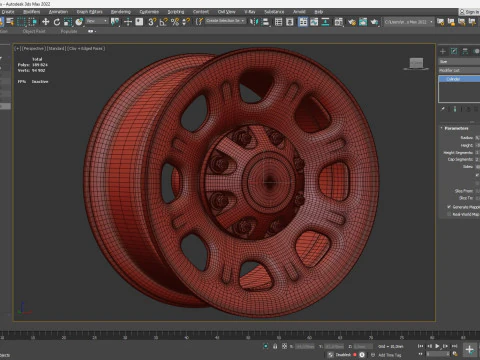The width and height of the screenshot is (480, 360).
Task: Go to the start frame
Action: 421,346
